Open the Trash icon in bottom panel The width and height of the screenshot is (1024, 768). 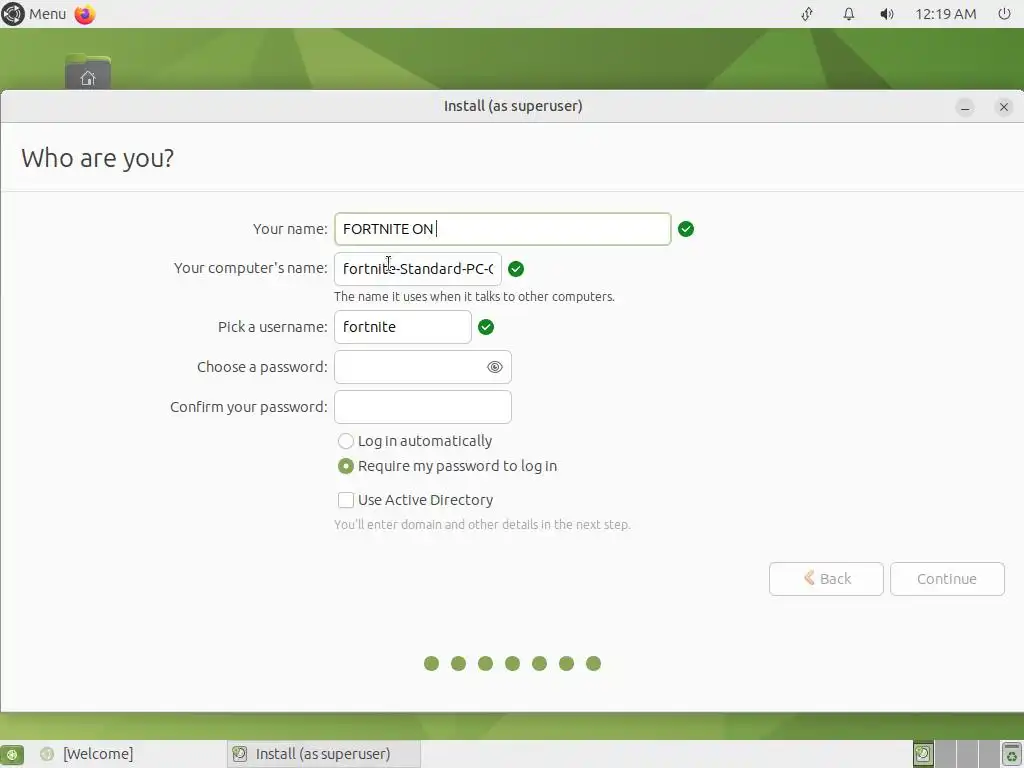click(1011, 754)
